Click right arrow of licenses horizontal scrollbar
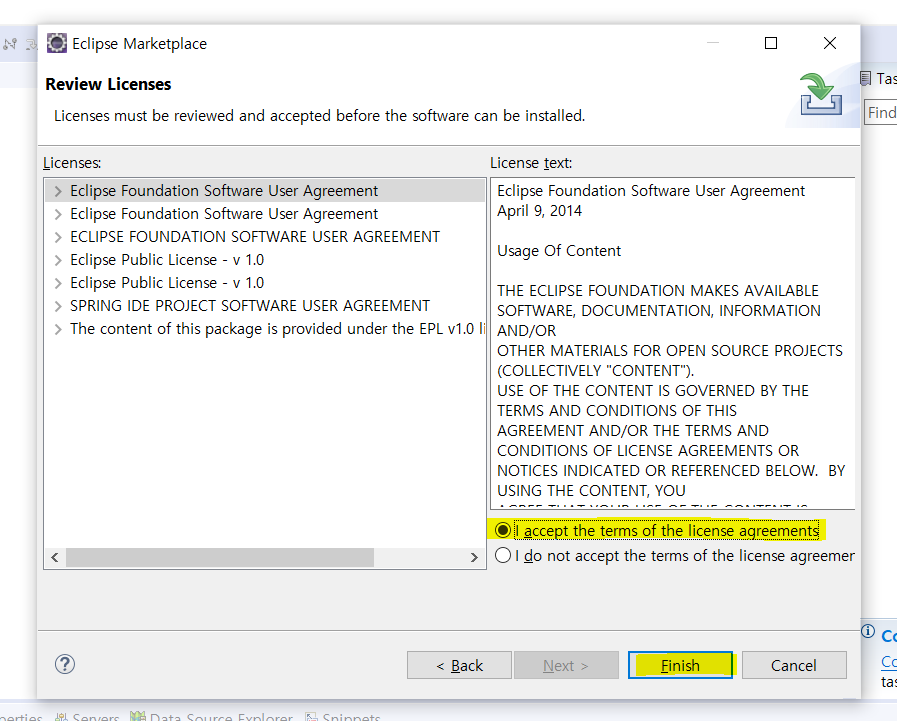This screenshot has height=721, width=897. tap(474, 557)
